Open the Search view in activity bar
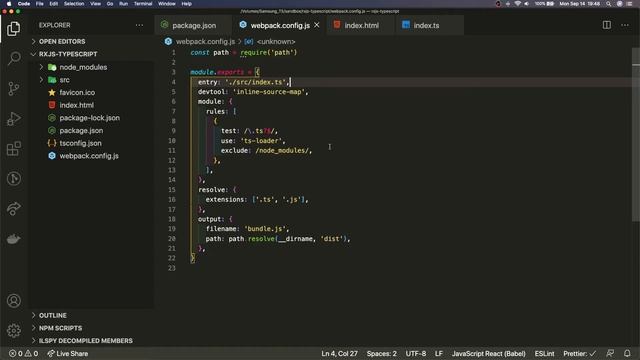This screenshot has width=640, height=360. pyautogui.click(x=13, y=58)
